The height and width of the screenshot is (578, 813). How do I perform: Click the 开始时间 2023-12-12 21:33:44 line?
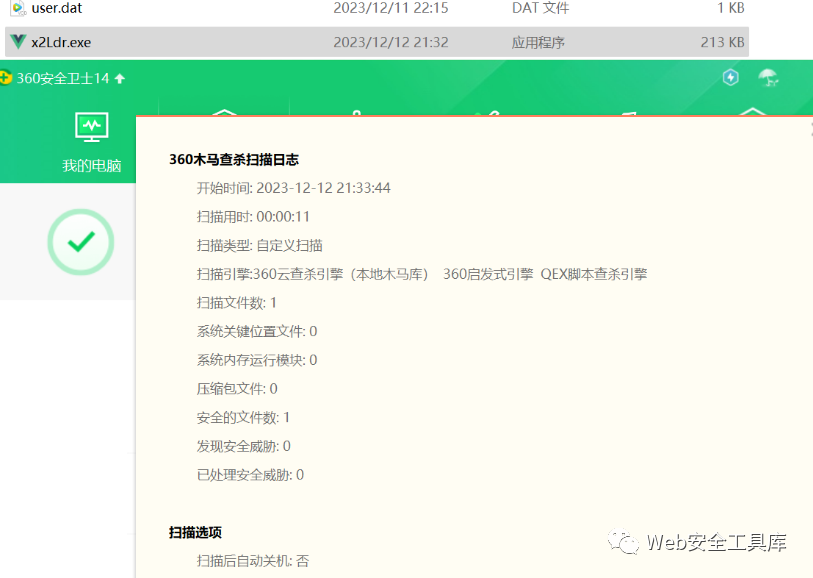pos(293,188)
